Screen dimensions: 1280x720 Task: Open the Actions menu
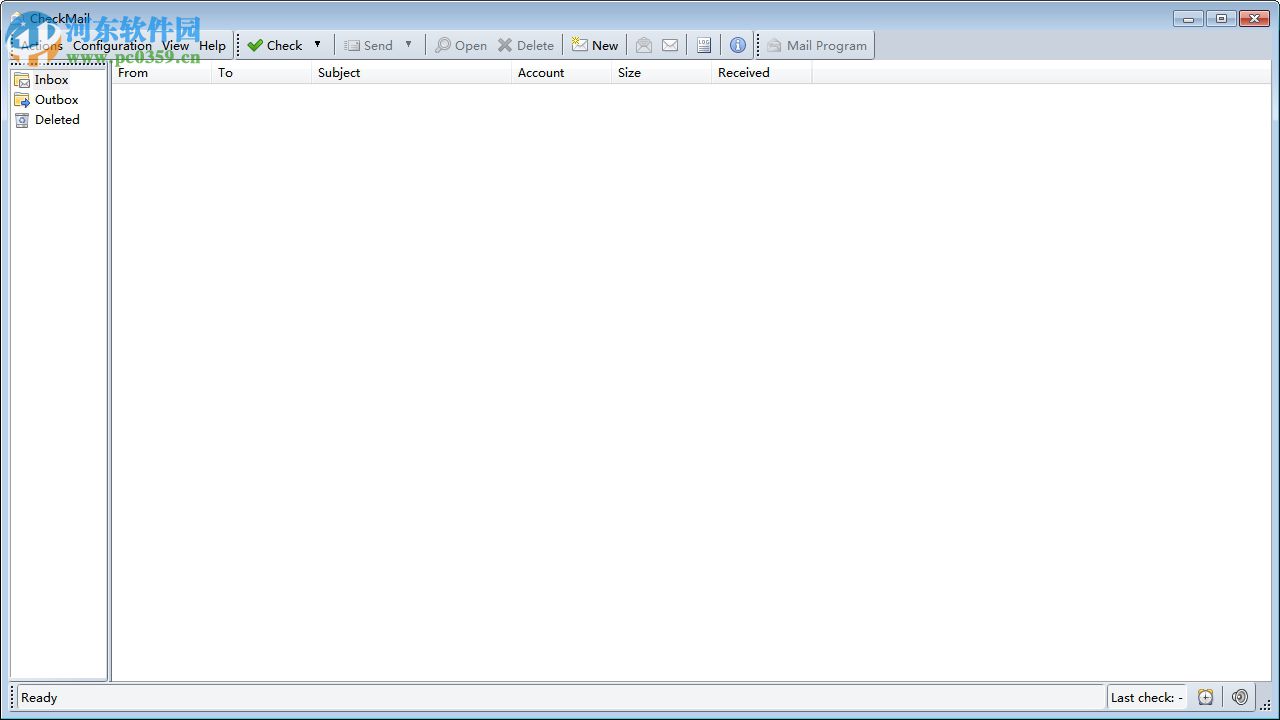point(42,45)
